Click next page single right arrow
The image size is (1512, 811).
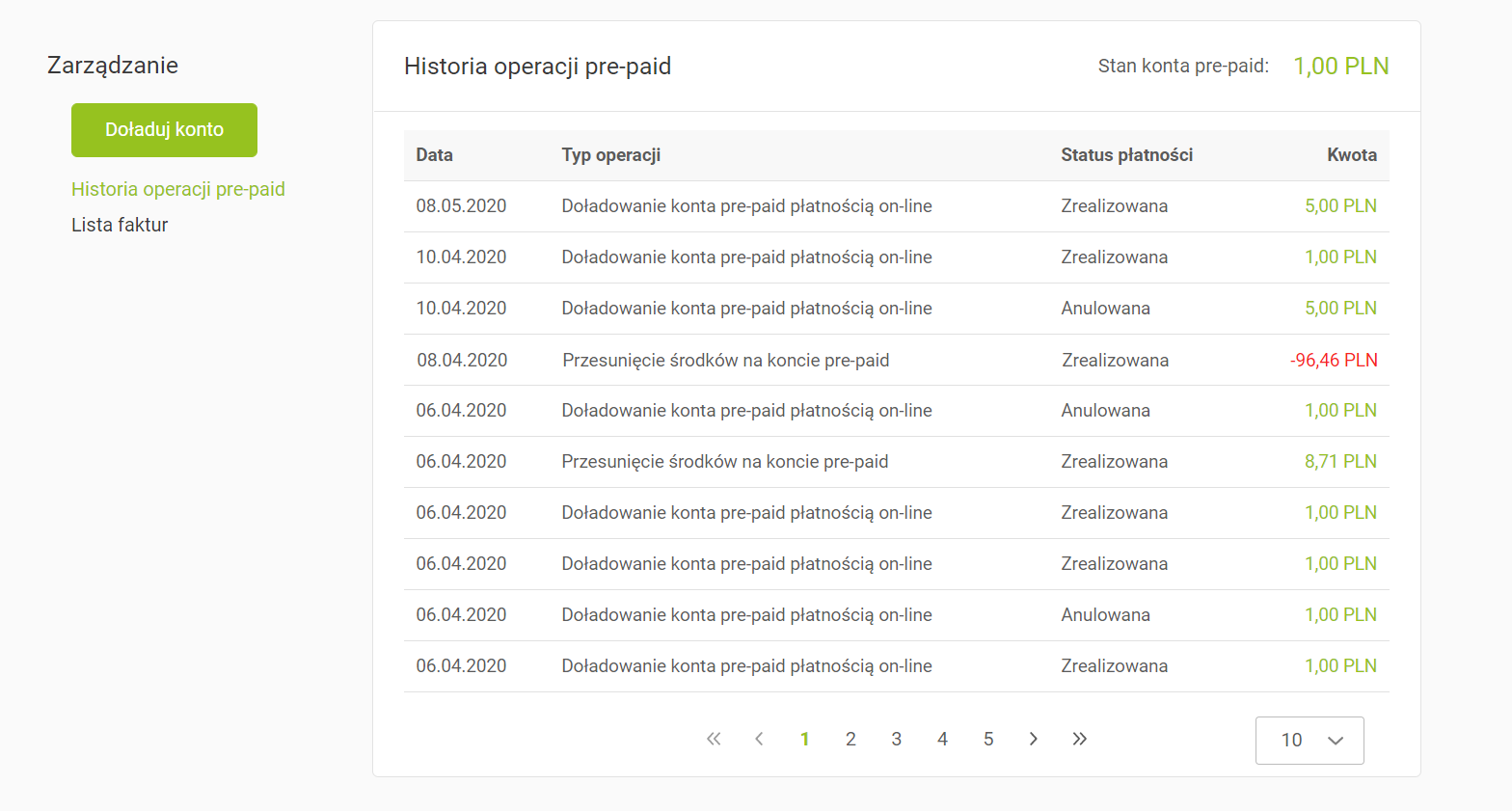(x=1034, y=739)
